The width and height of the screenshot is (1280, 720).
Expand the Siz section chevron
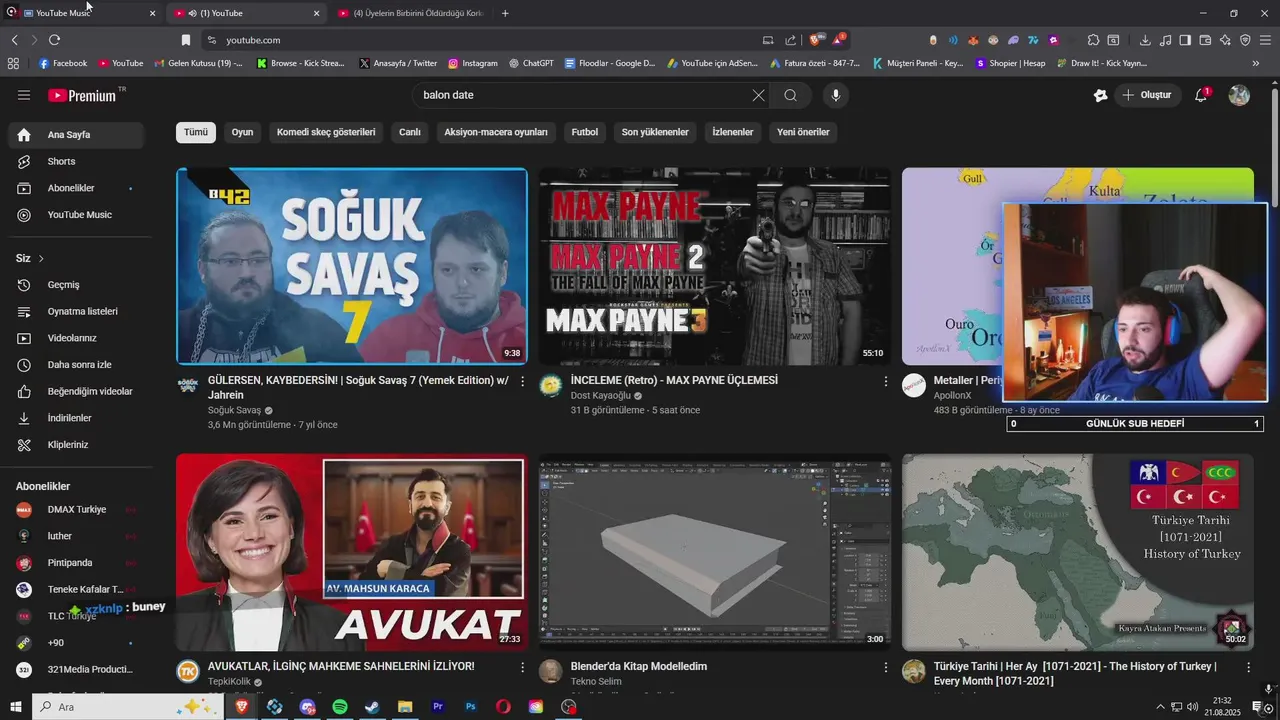(41, 259)
